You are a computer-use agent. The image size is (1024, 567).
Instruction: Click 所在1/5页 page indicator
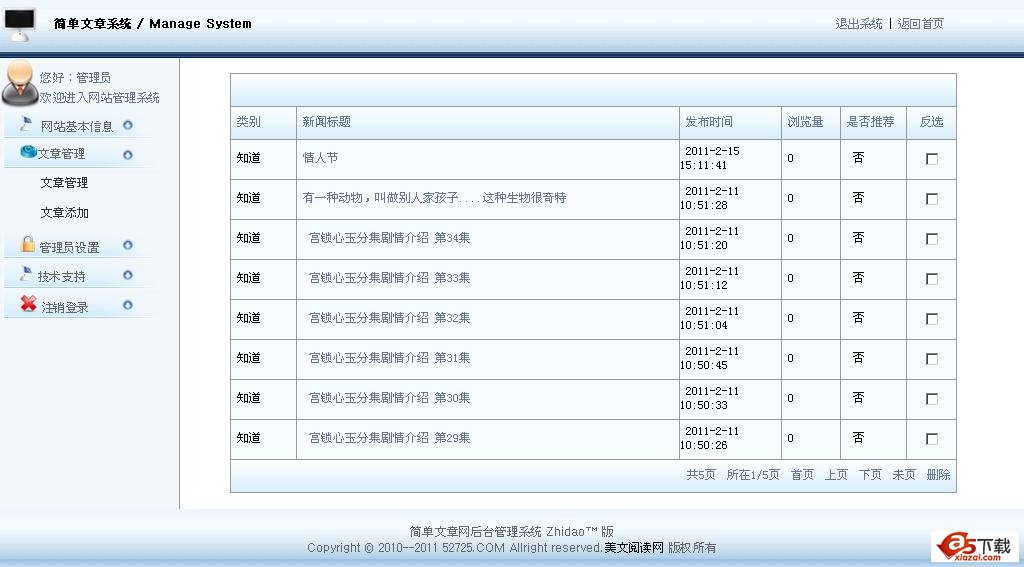(753, 475)
